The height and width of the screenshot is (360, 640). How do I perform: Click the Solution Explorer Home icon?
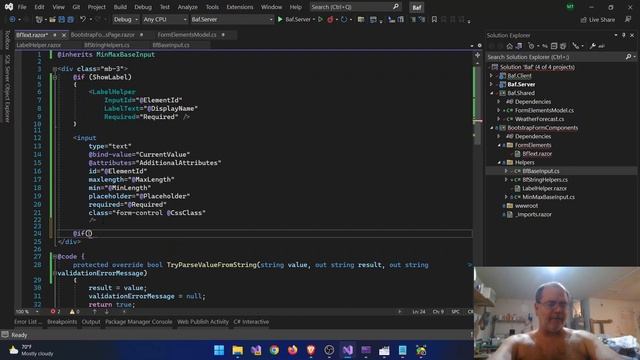point(509,46)
